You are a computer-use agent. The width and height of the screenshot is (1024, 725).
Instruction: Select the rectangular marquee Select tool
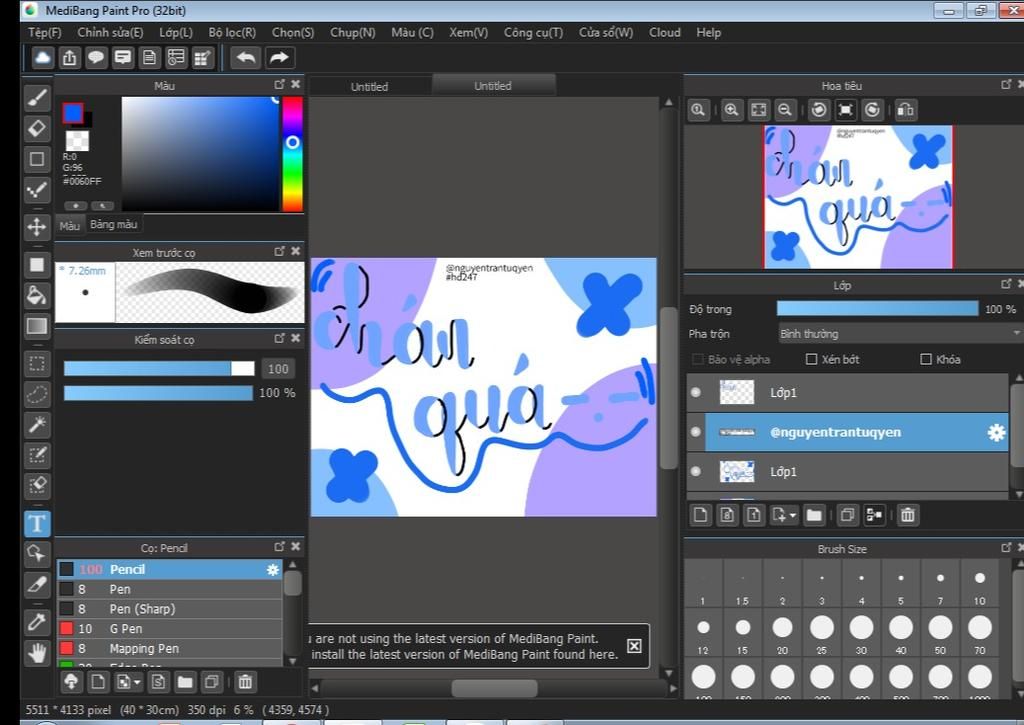tap(37, 364)
